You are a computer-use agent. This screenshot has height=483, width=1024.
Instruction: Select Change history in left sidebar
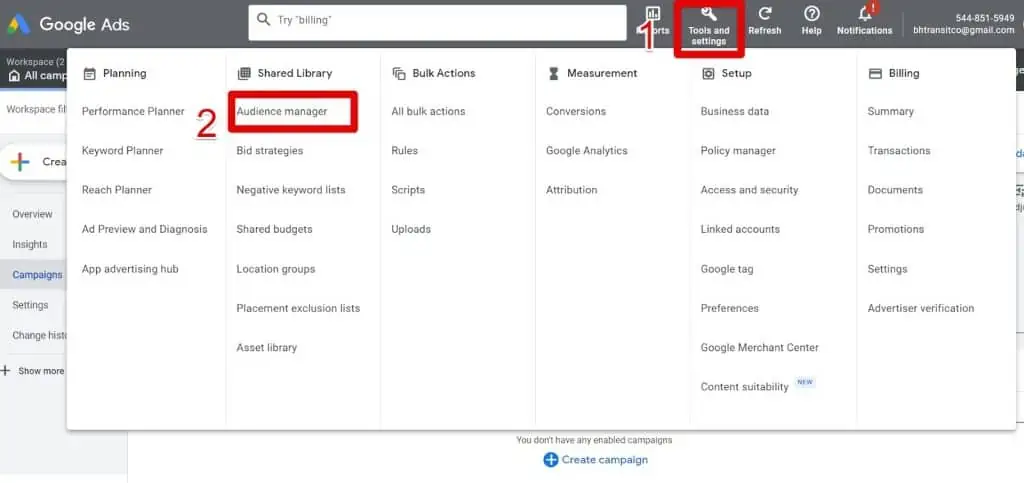39,335
